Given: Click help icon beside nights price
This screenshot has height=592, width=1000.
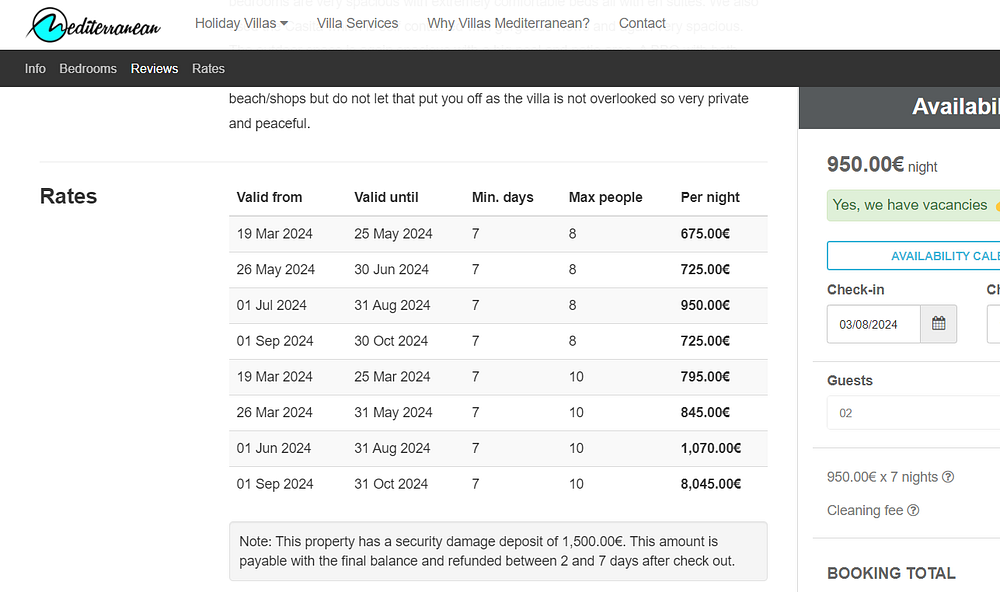Looking at the screenshot, I should (948, 477).
